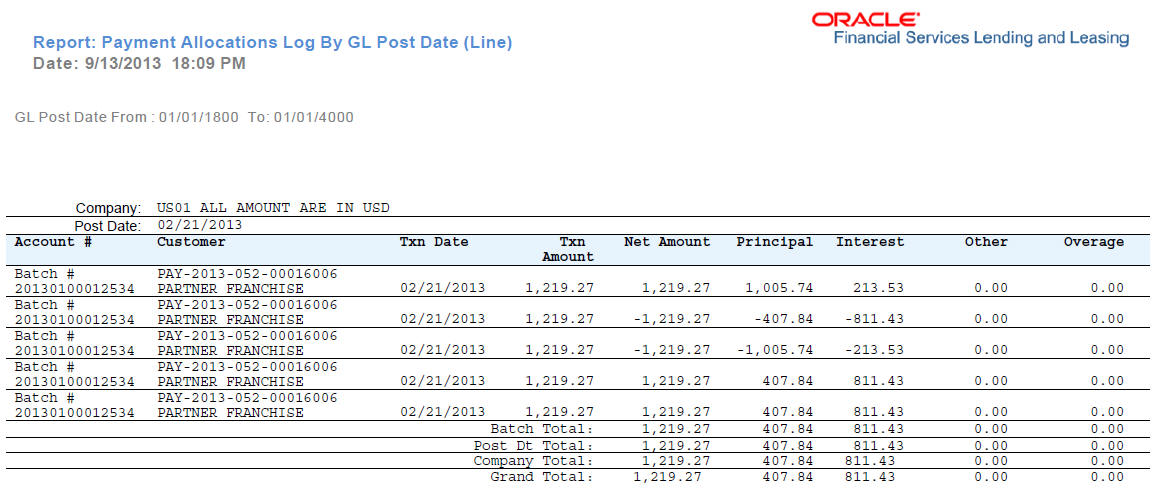Select the Customer column header
This screenshot has height=493, width=1154.
[x=191, y=242]
